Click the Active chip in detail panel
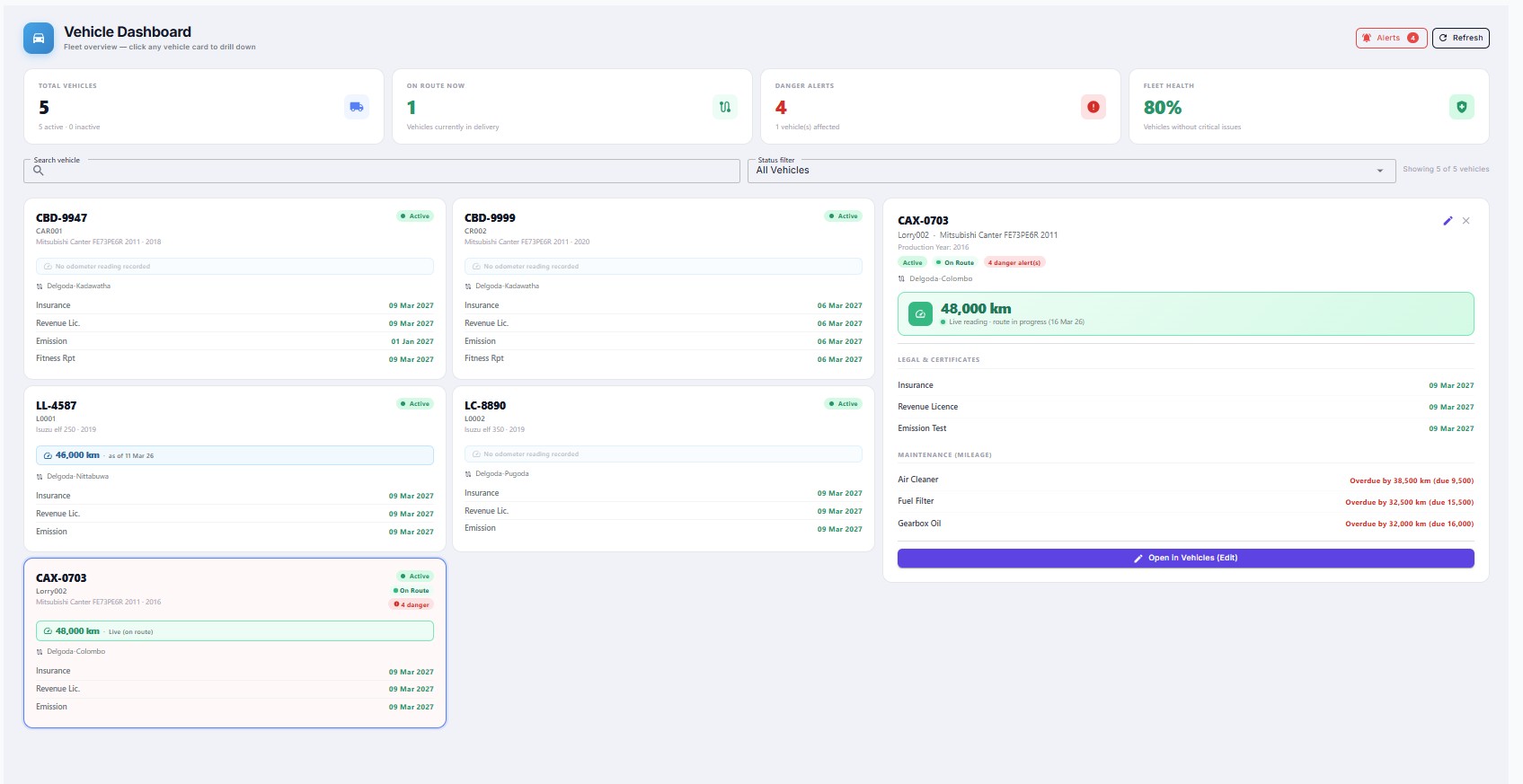1523x784 pixels. point(912,263)
